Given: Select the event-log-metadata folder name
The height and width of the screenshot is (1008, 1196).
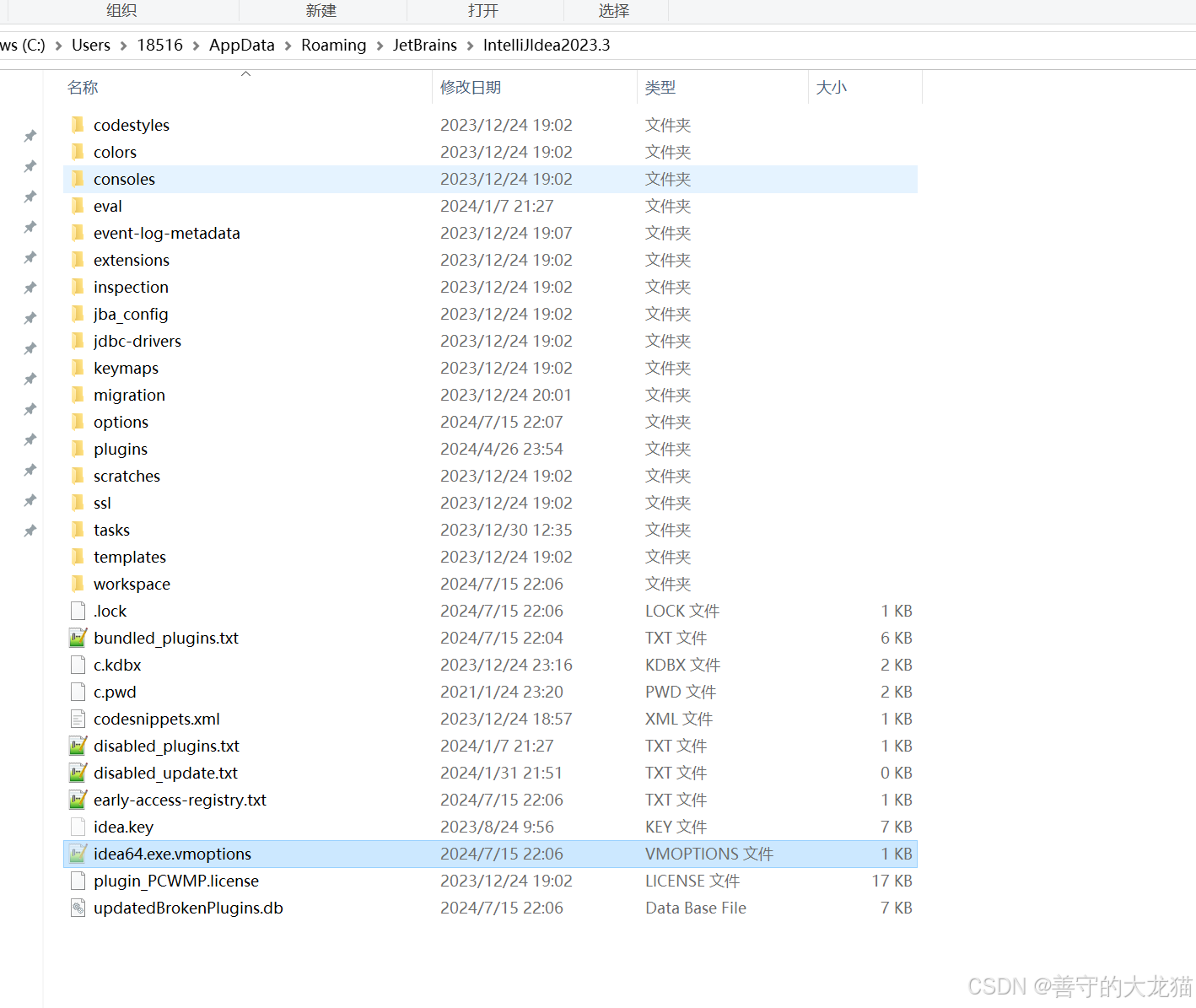Looking at the screenshot, I should [x=167, y=234].
